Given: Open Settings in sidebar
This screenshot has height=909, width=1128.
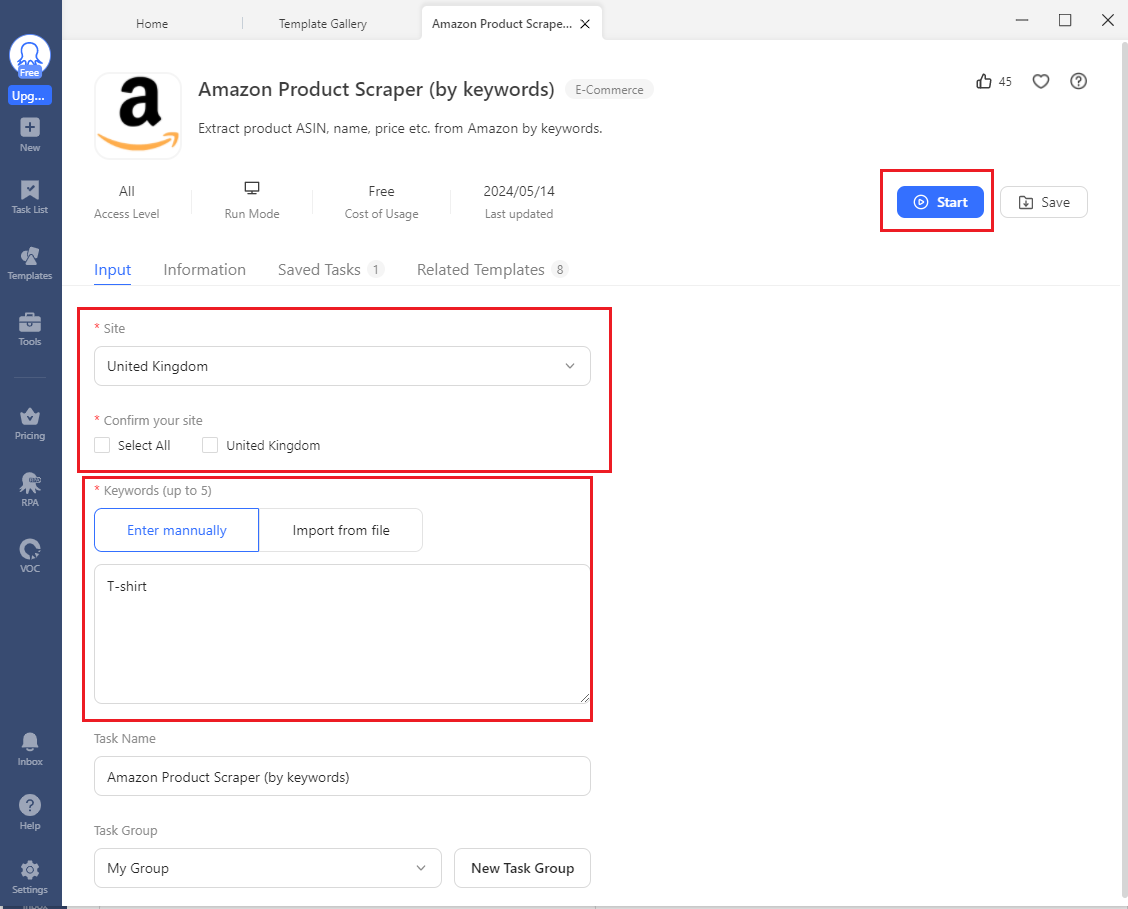Looking at the screenshot, I should (x=29, y=878).
